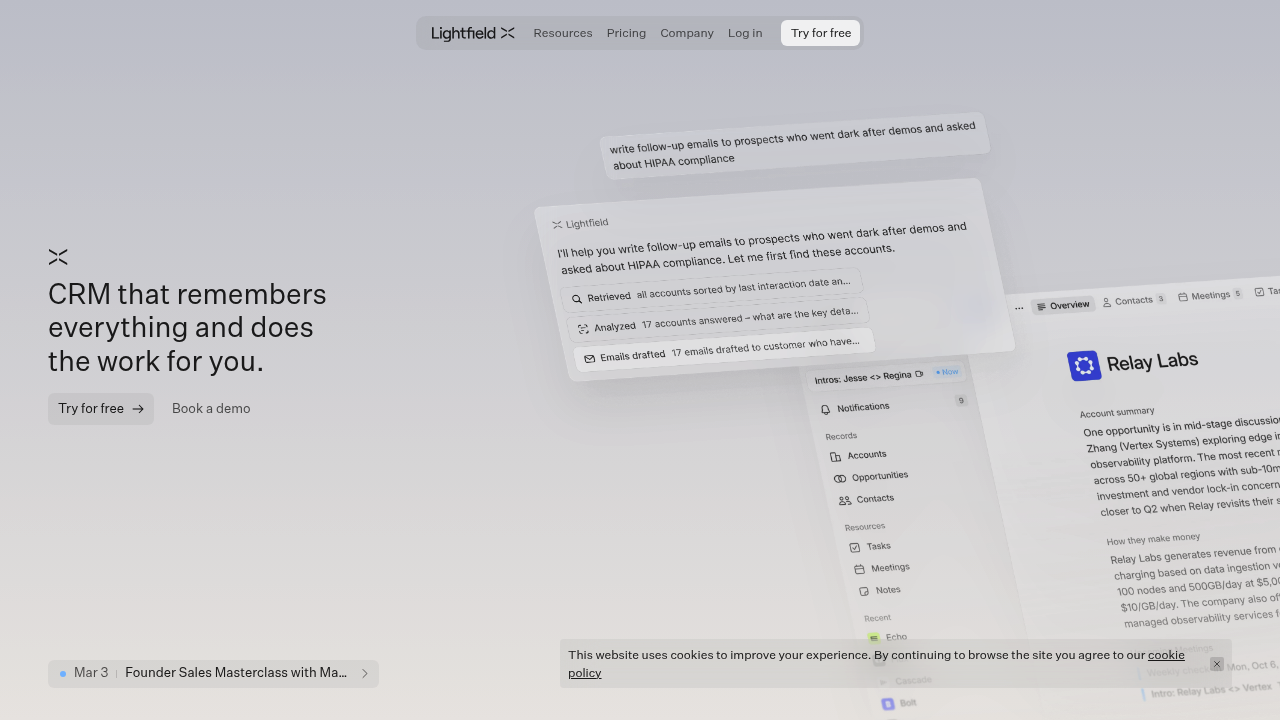Toggle the Now badge on the Intros banner
Screen dimensions: 1280x720
click(x=946, y=372)
